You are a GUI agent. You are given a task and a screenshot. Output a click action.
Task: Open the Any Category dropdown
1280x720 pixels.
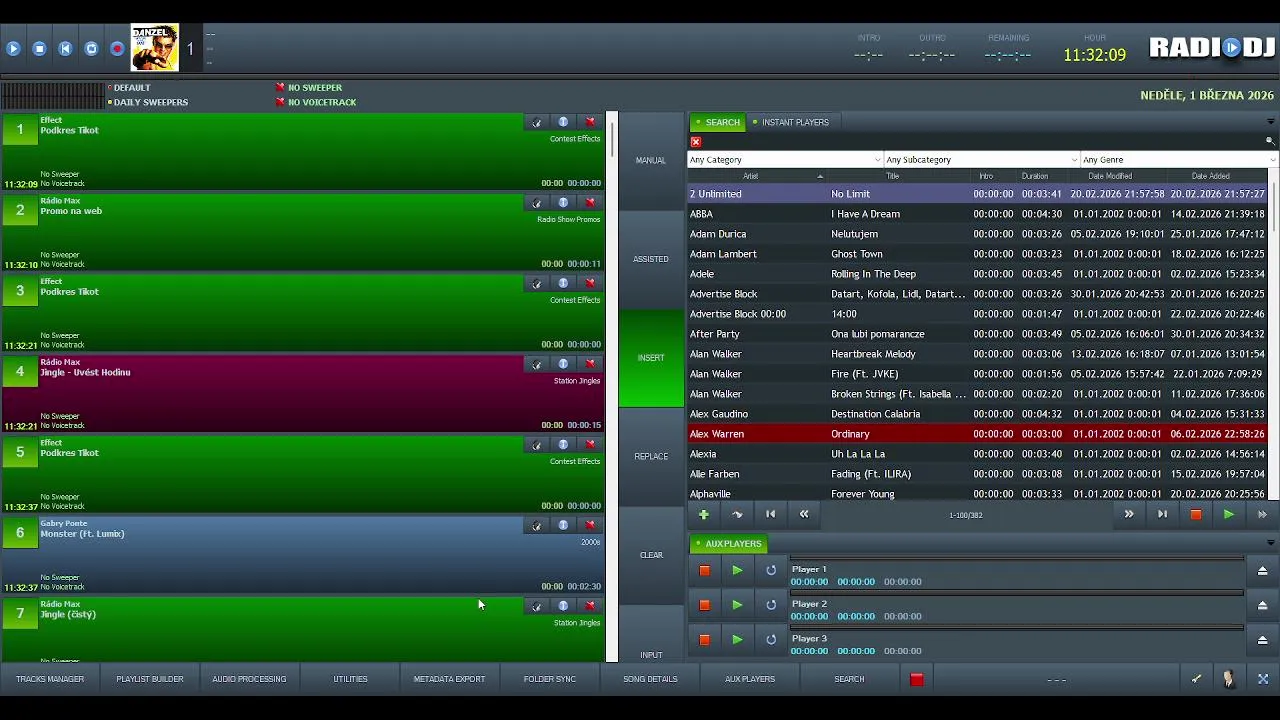coord(785,160)
